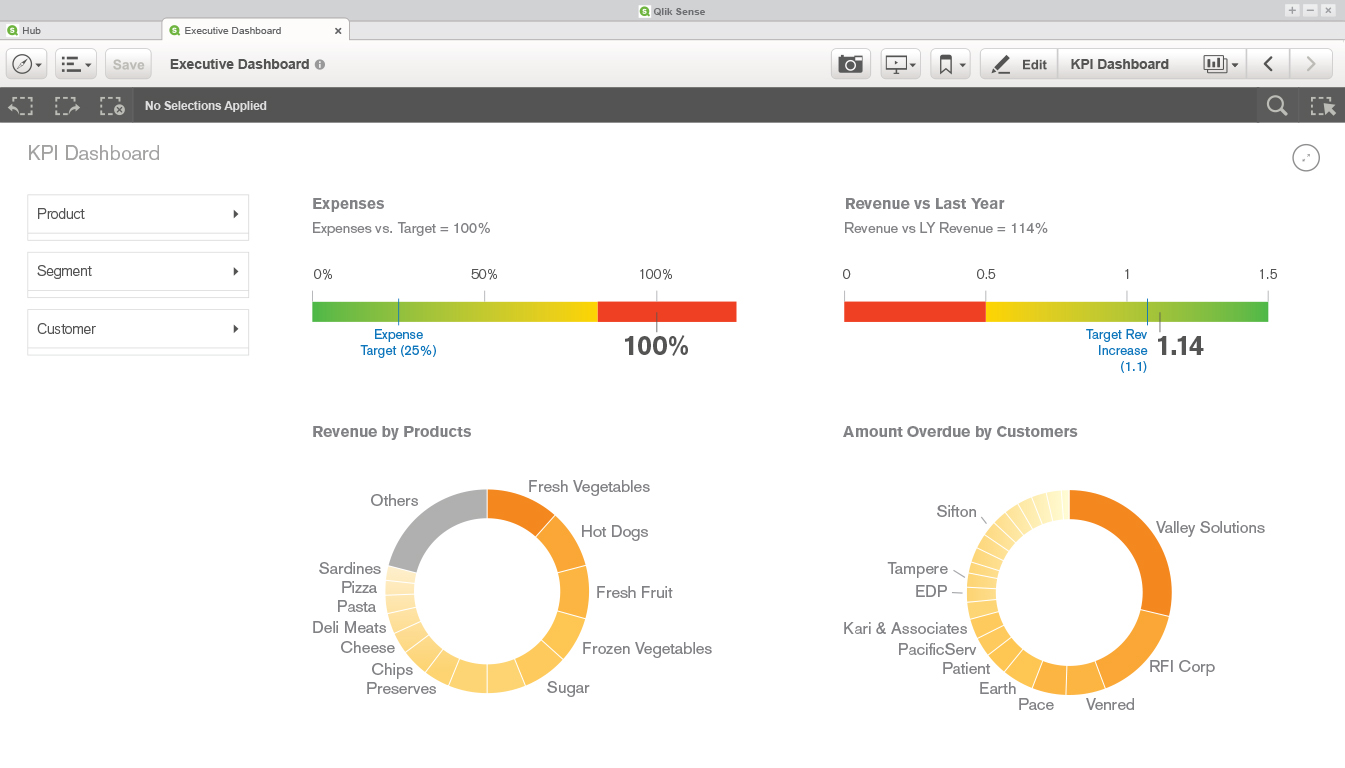
Task: Click the Cheese label
Action: [x=367, y=648]
